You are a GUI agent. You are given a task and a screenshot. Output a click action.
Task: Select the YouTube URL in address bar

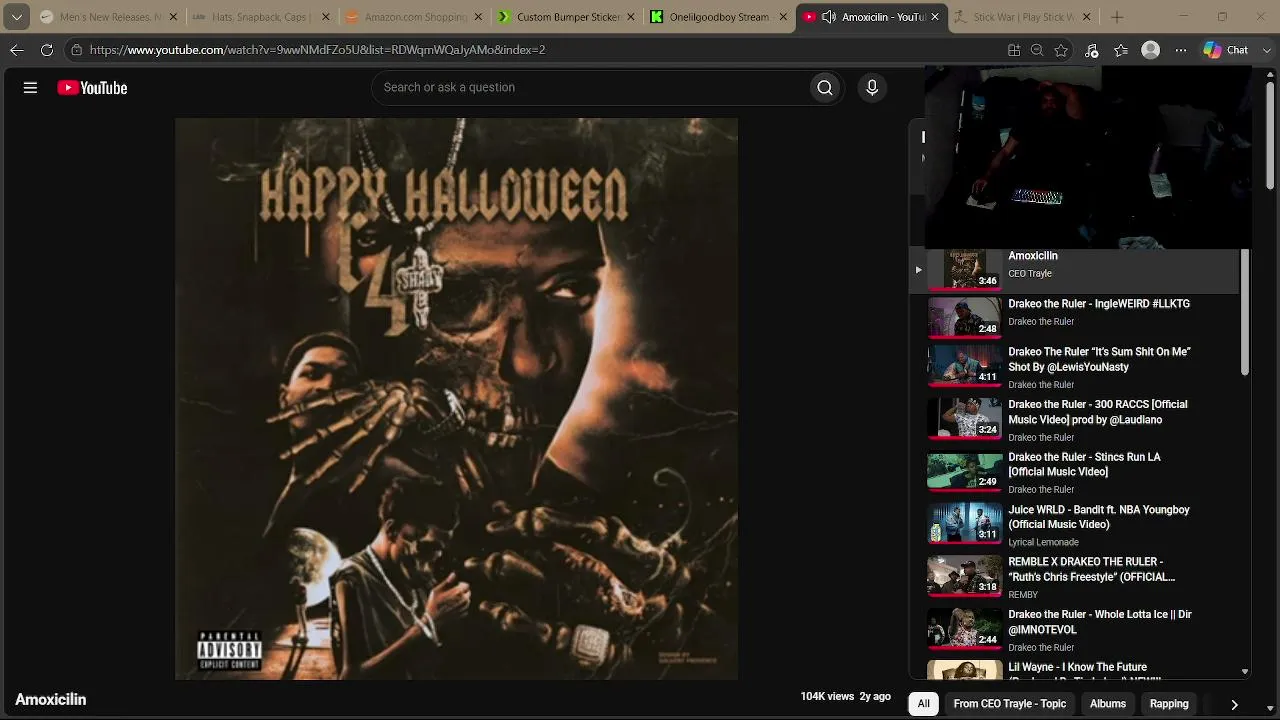317,50
